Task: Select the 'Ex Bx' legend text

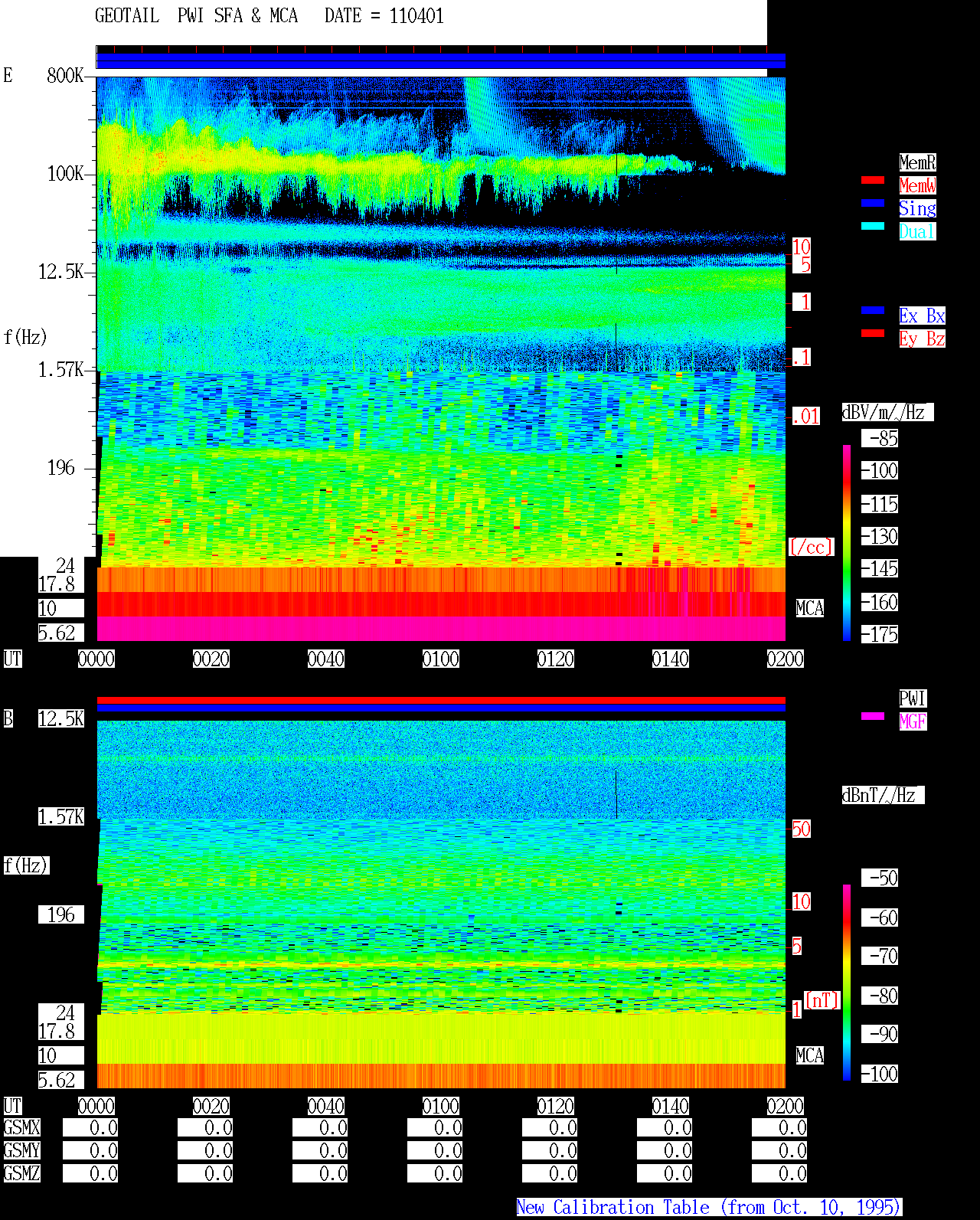Action: pyautogui.click(x=922, y=316)
